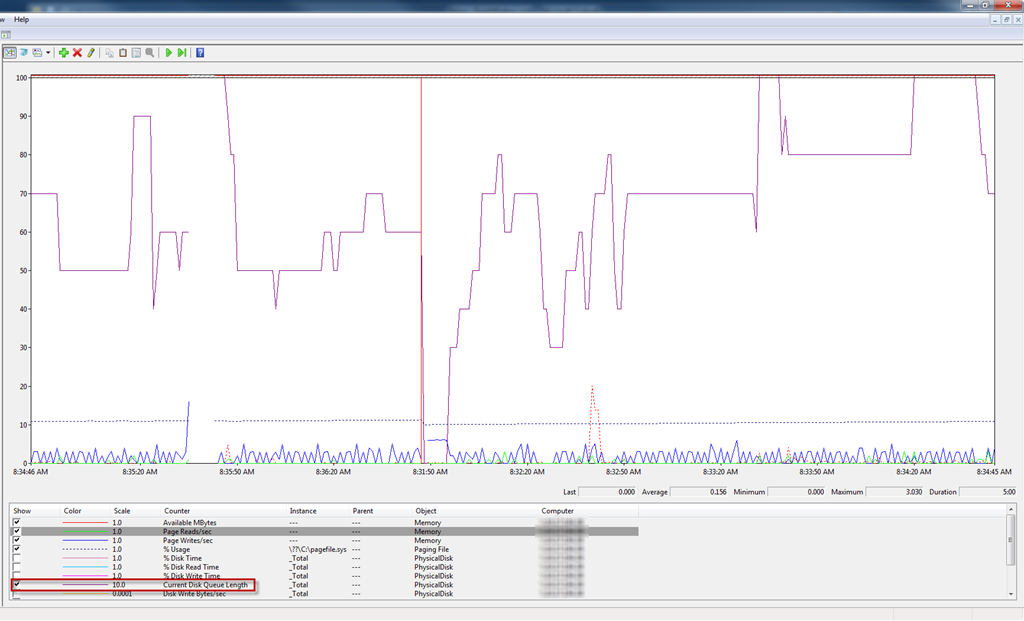The image size is (1024, 621).
Task: Select the Current Disk Queue Length counter row
Action: 203,585
